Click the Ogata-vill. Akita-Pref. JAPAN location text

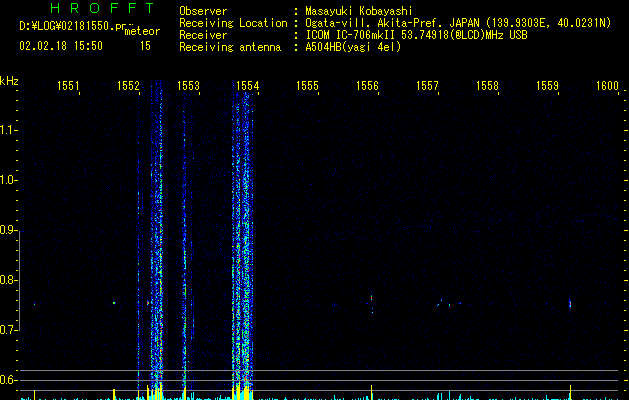tap(458, 23)
